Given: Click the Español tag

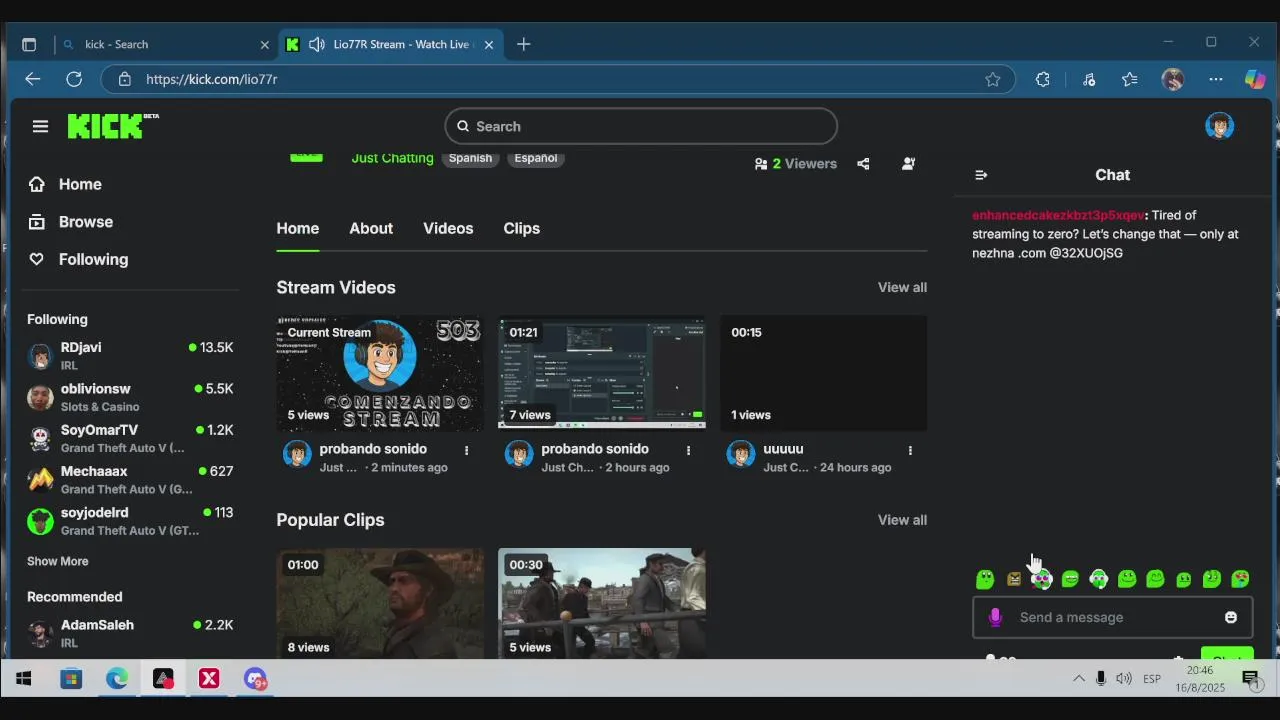Looking at the screenshot, I should pyautogui.click(x=536, y=158).
